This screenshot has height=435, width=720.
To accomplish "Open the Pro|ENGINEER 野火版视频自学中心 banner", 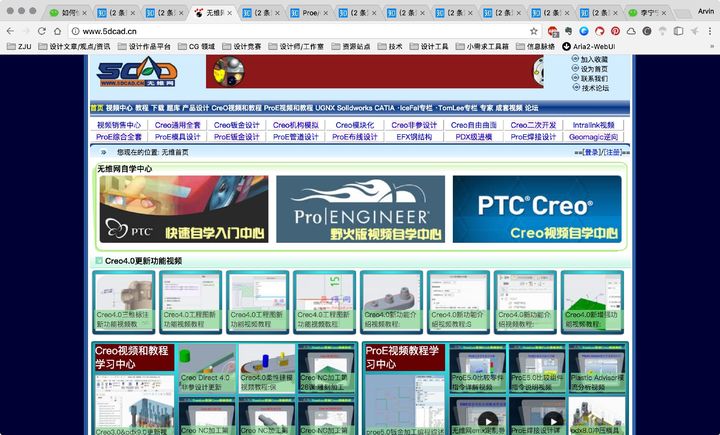I will 360,209.
